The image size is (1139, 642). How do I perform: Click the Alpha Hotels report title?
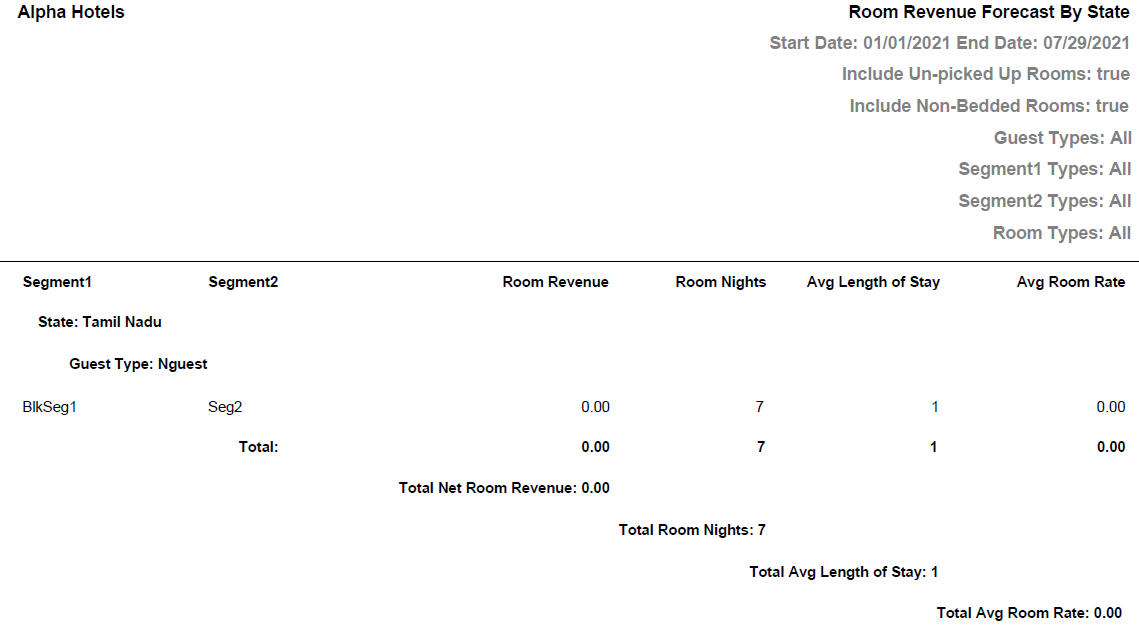pyautogui.click(x=71, y=13)
